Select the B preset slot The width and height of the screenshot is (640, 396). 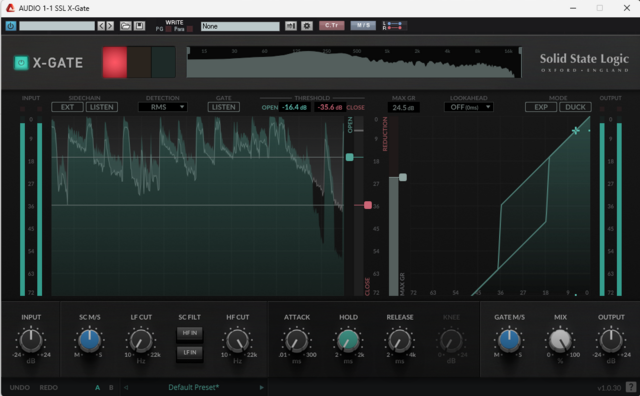point(111,387)
